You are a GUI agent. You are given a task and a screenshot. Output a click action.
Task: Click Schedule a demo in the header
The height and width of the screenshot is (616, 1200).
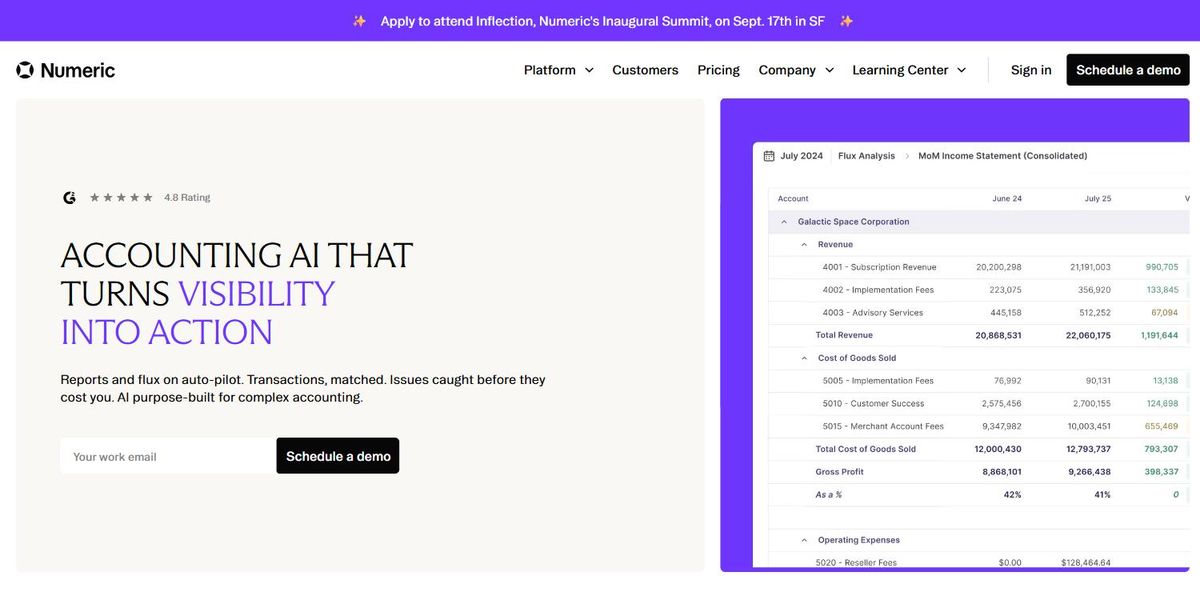click(x=1128, y=70)
